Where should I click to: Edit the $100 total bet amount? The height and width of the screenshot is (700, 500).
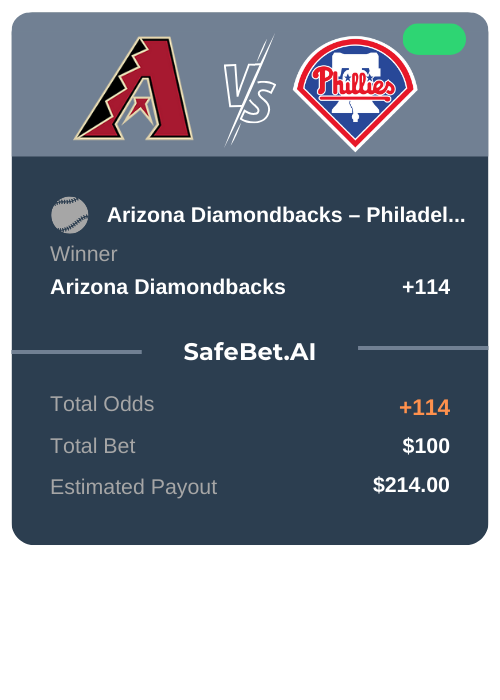[426, 446]
